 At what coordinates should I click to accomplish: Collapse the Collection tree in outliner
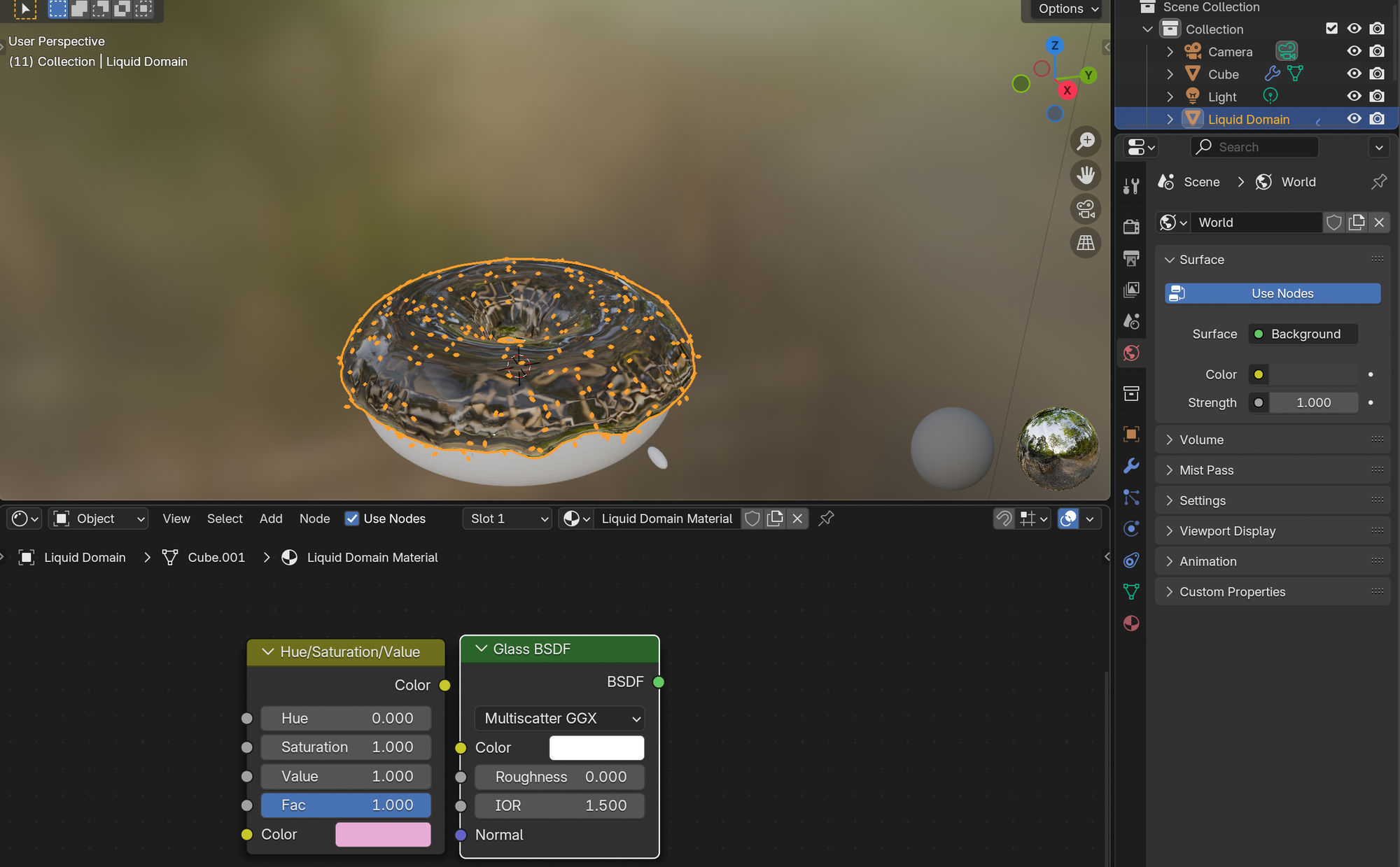tap(1147, 29)
